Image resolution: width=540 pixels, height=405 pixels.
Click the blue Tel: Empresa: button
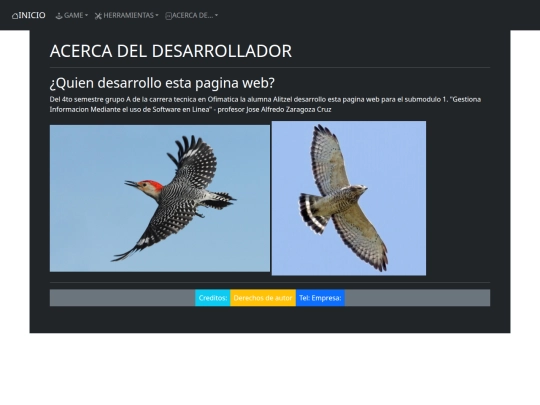320,298
